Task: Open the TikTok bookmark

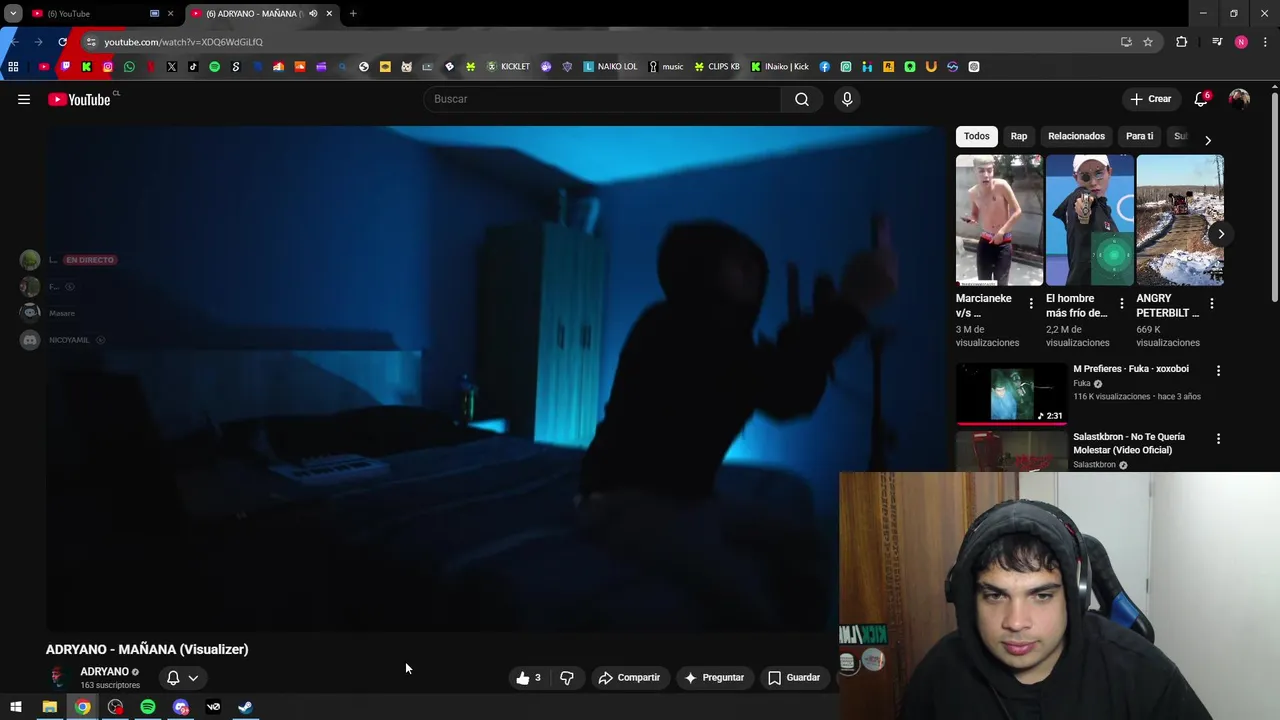Action: click(x=193, y=67)
